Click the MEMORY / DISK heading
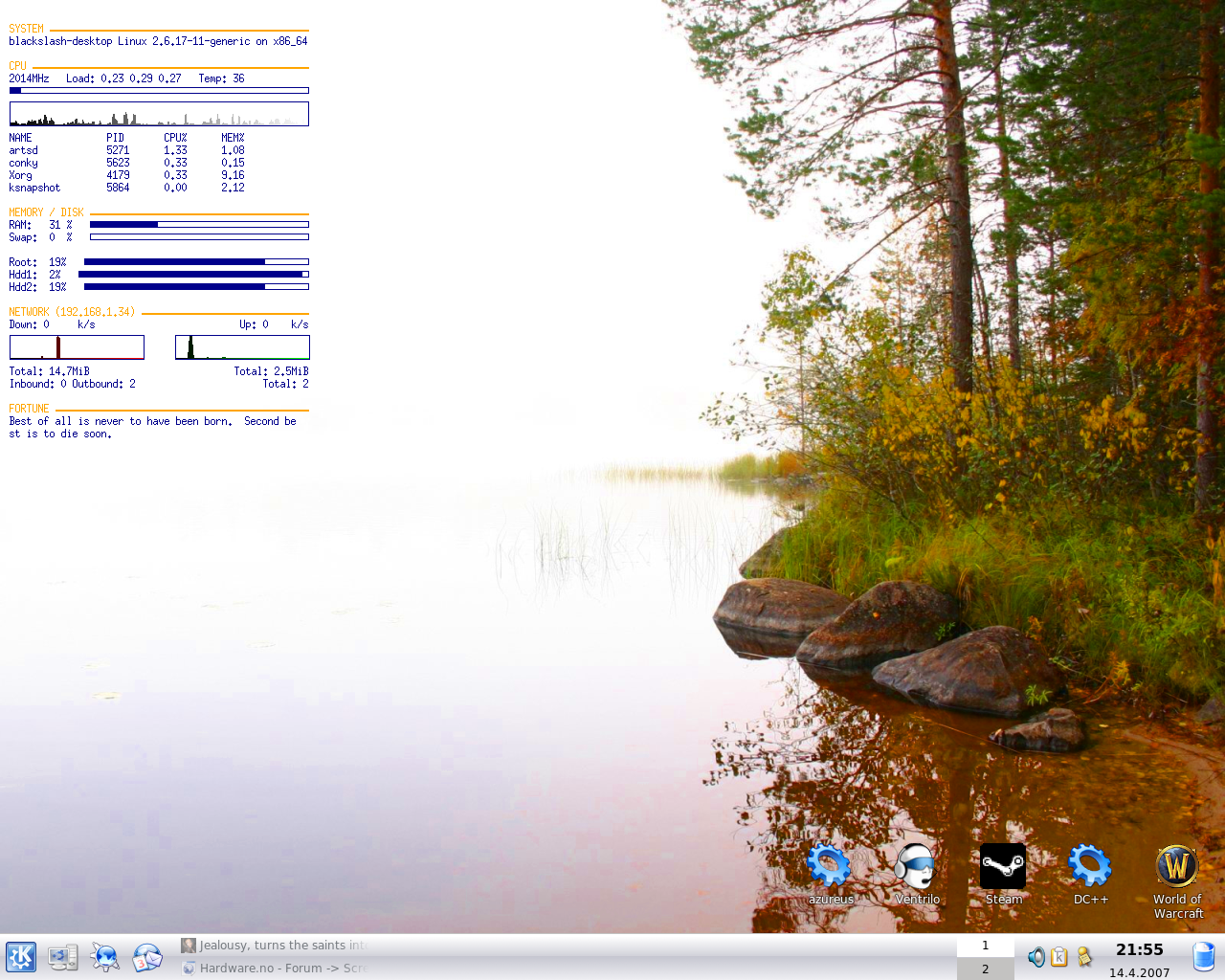The width and height of the screenshot is (1225, 980). coord(46,212)
